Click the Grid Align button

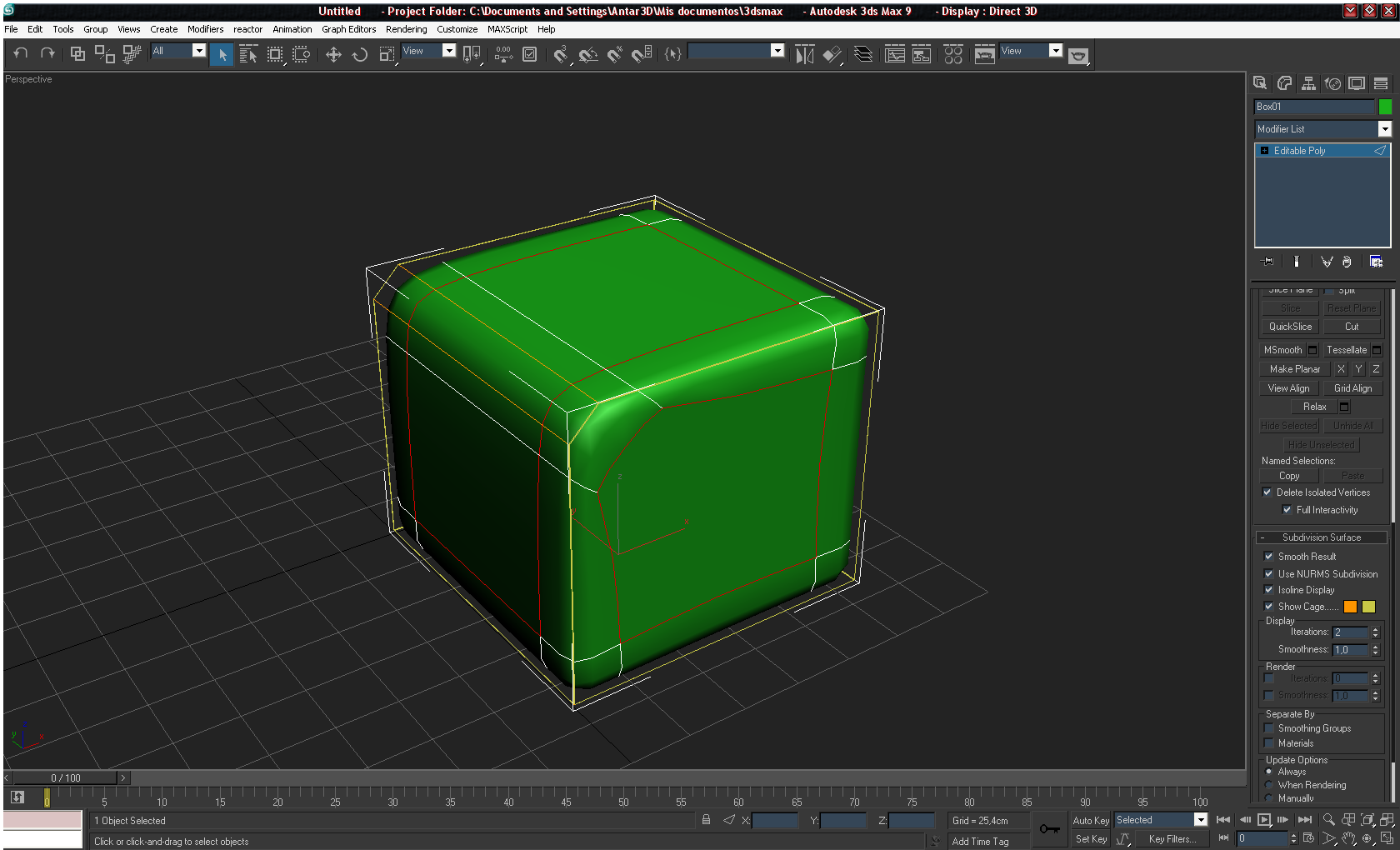point(1352,388)
